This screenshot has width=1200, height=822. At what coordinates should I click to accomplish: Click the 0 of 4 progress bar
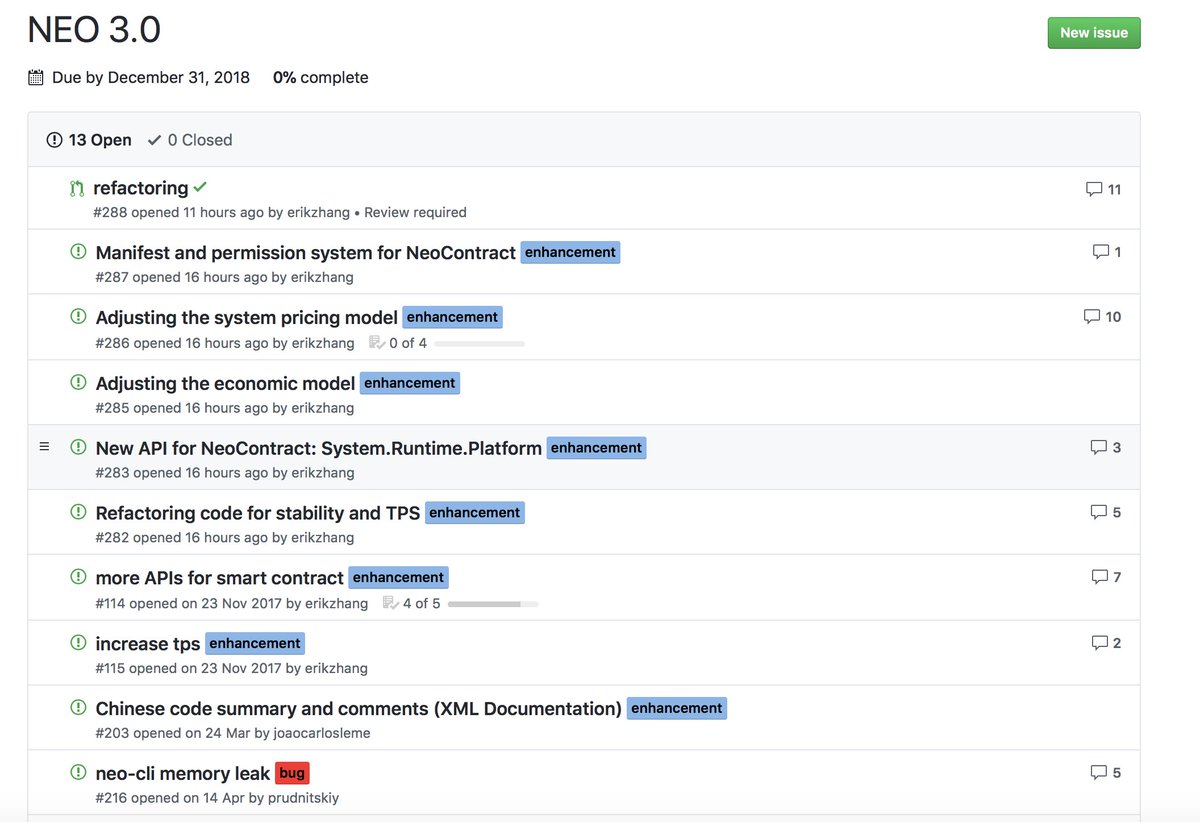tap(479, 343)
